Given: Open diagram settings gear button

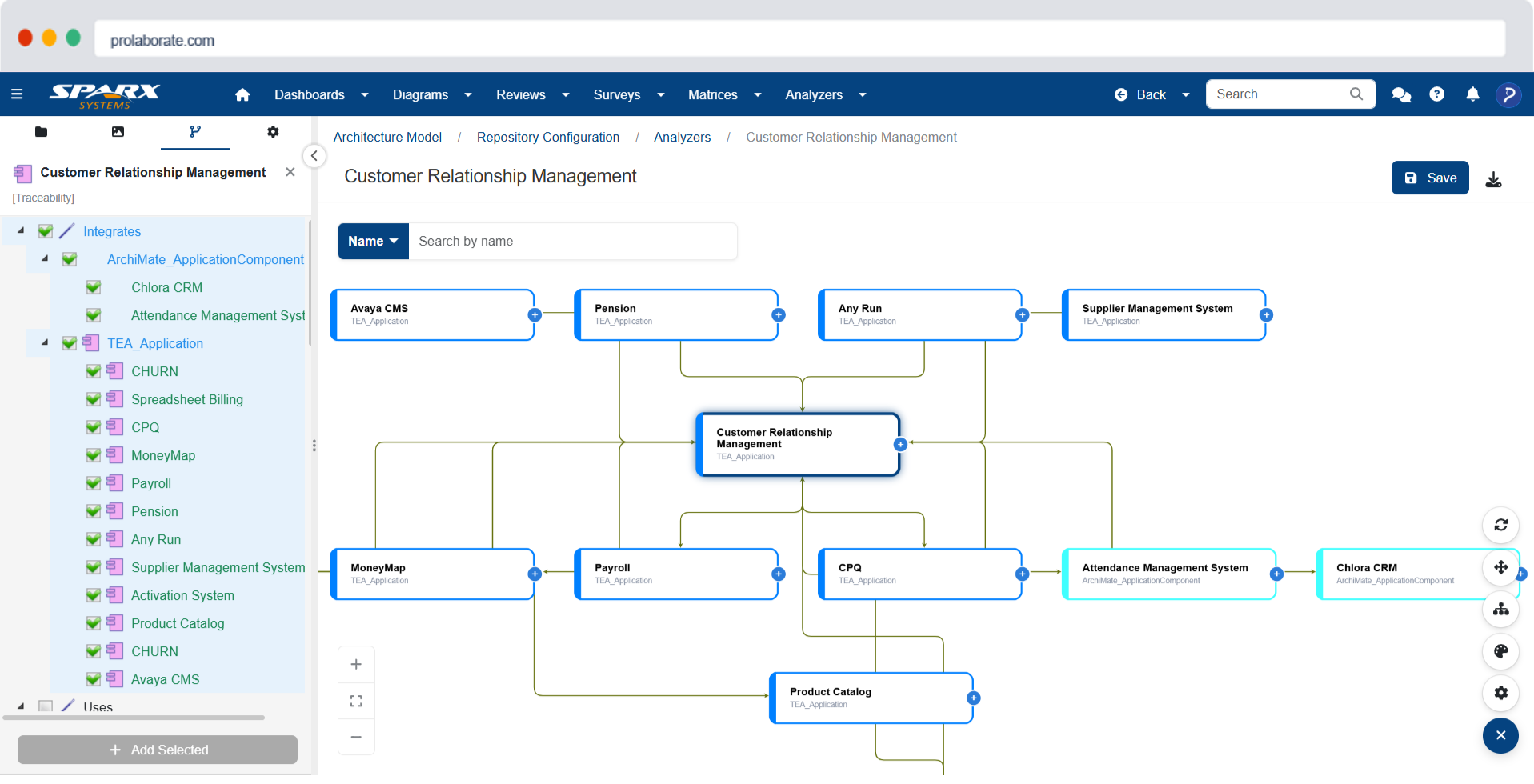Looking at the screenshot, I should tap(1500, 693).
